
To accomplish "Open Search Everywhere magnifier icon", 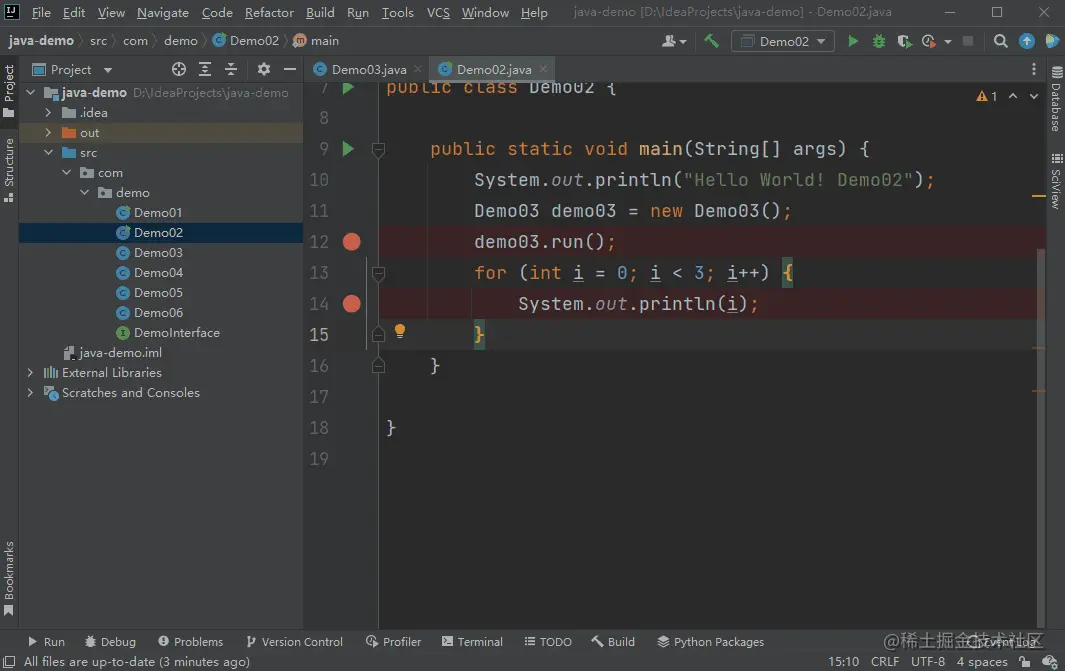I will pos(1001,41).
